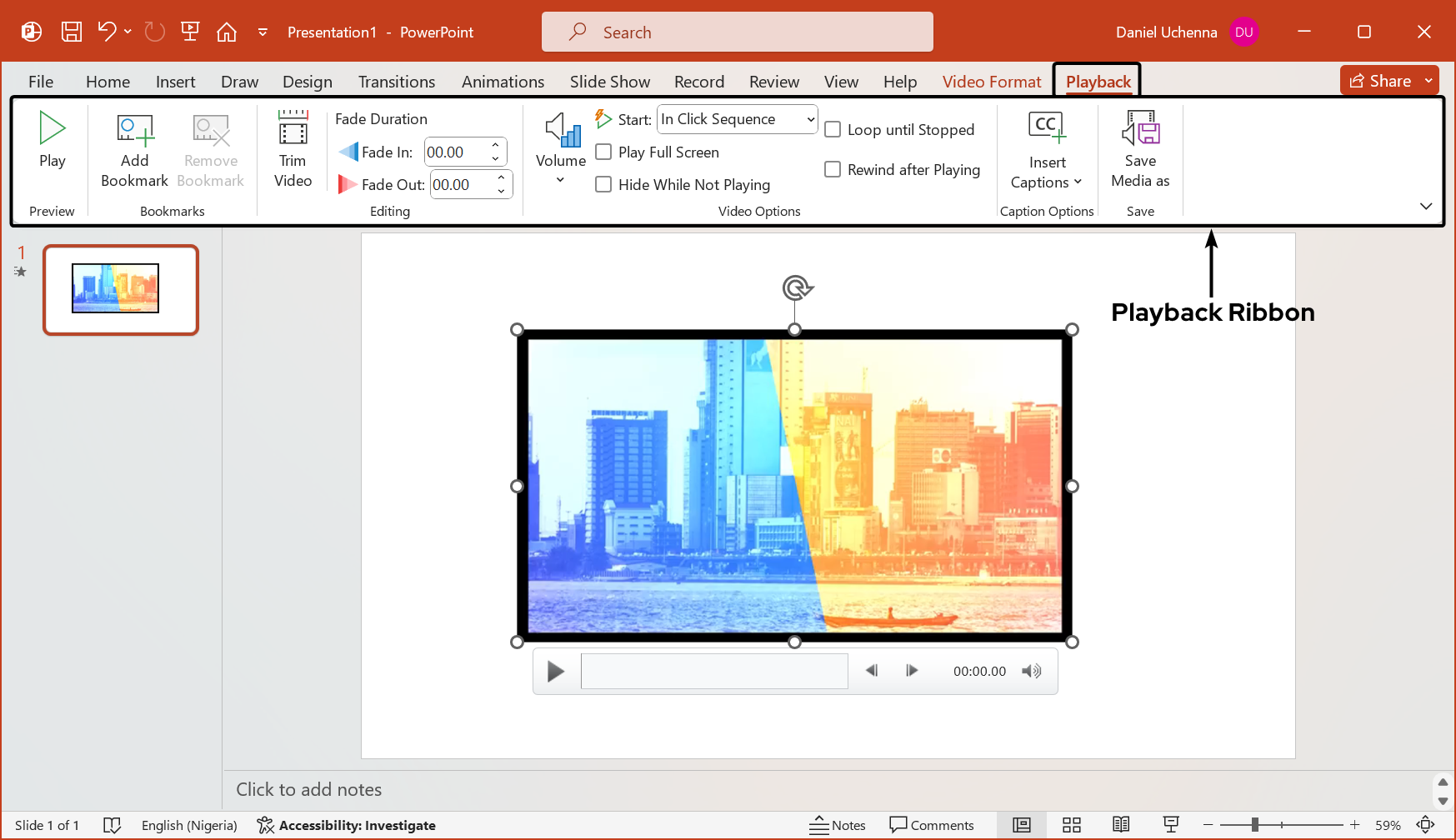Select slide 1 thumbnail in panel

[121, 289]
